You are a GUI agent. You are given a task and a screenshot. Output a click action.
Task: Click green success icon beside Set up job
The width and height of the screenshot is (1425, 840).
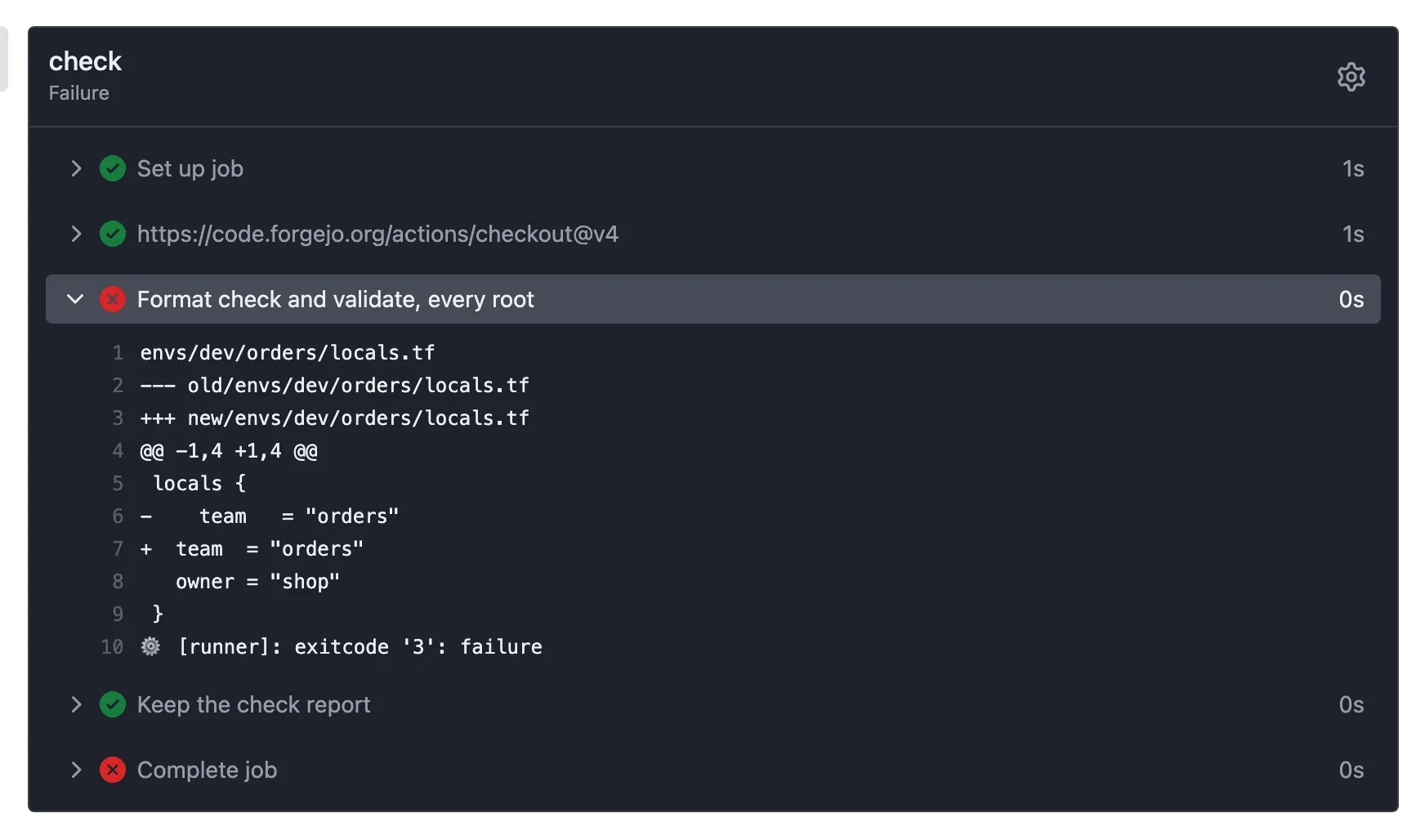click(x=113, y=168)
